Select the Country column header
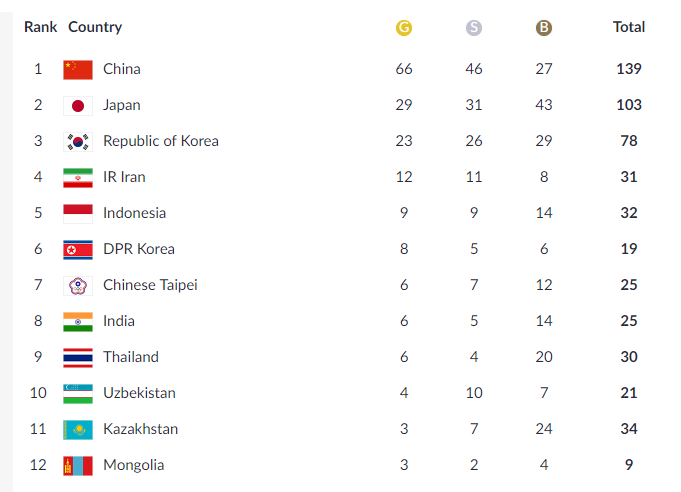 pos(95,27)
